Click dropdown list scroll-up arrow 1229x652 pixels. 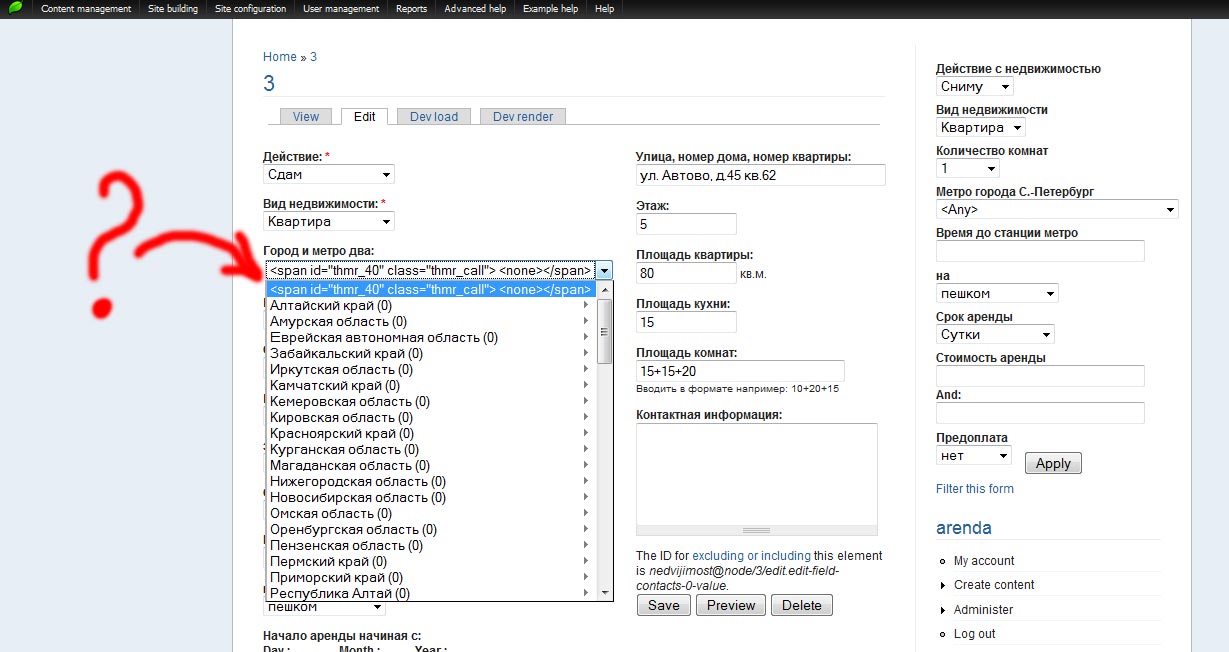pyautogui.click(x=604, y=290)
